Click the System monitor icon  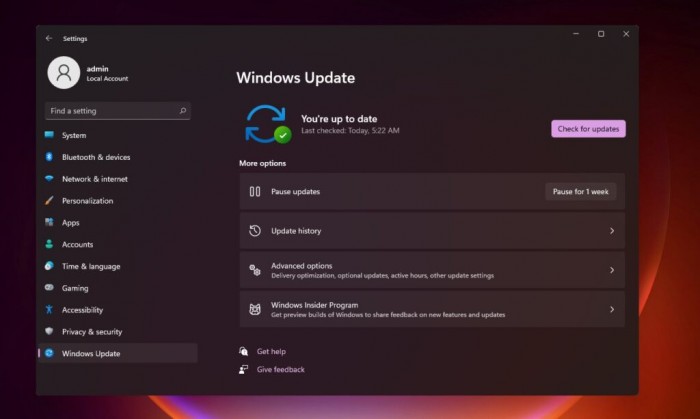[x=49, y=135]
